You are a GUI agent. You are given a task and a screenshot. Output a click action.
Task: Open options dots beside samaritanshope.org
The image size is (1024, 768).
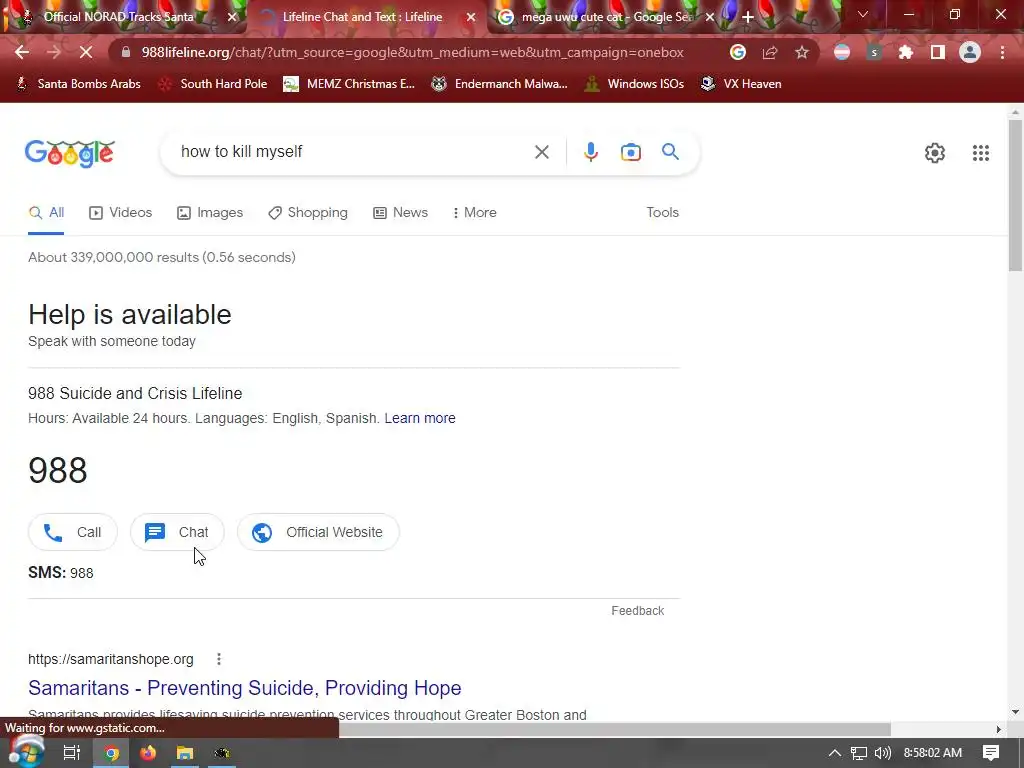(219, 659)
